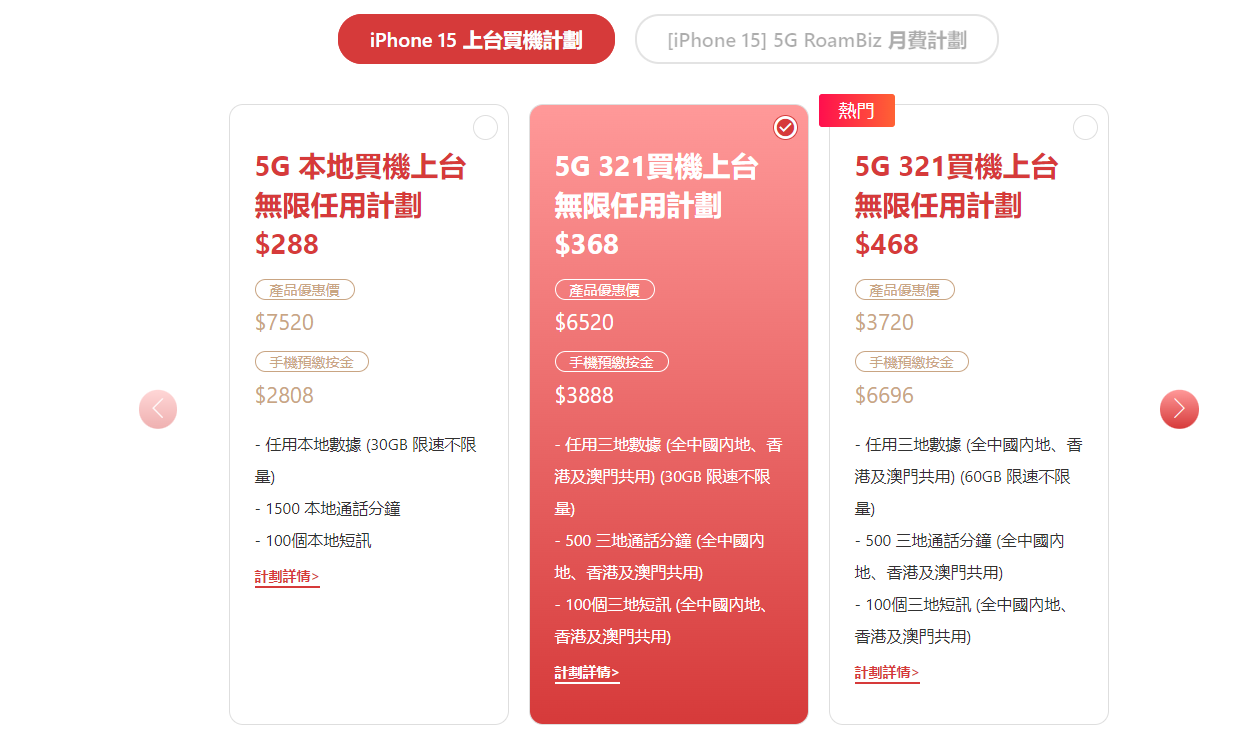Viewport: 1257px width, 746px height.
Task: Open 計劃詳情 link in the $288 plan
Action: [287, 577]
